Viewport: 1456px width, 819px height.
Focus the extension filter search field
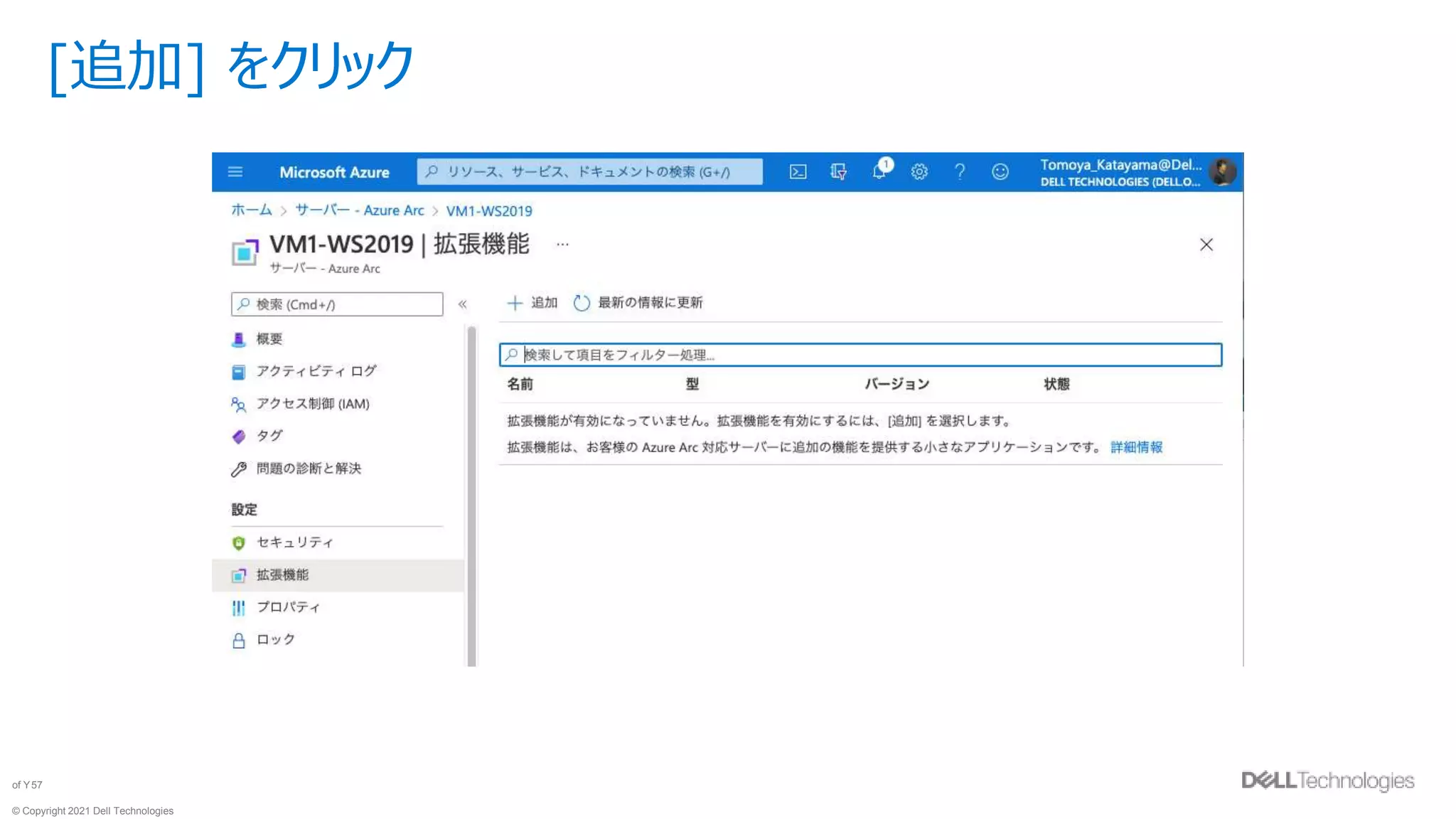pos(860,355)
